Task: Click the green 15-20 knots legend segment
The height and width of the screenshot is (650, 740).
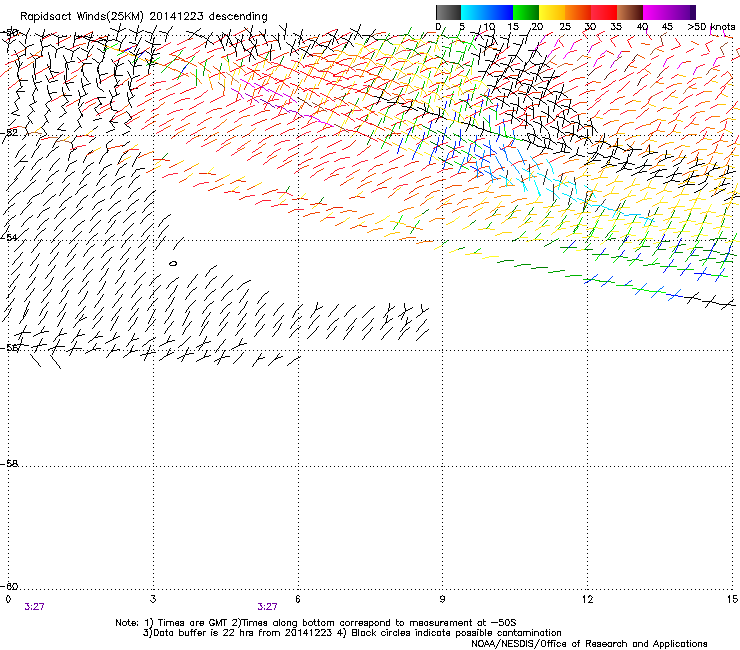Action: pos(526,12)
